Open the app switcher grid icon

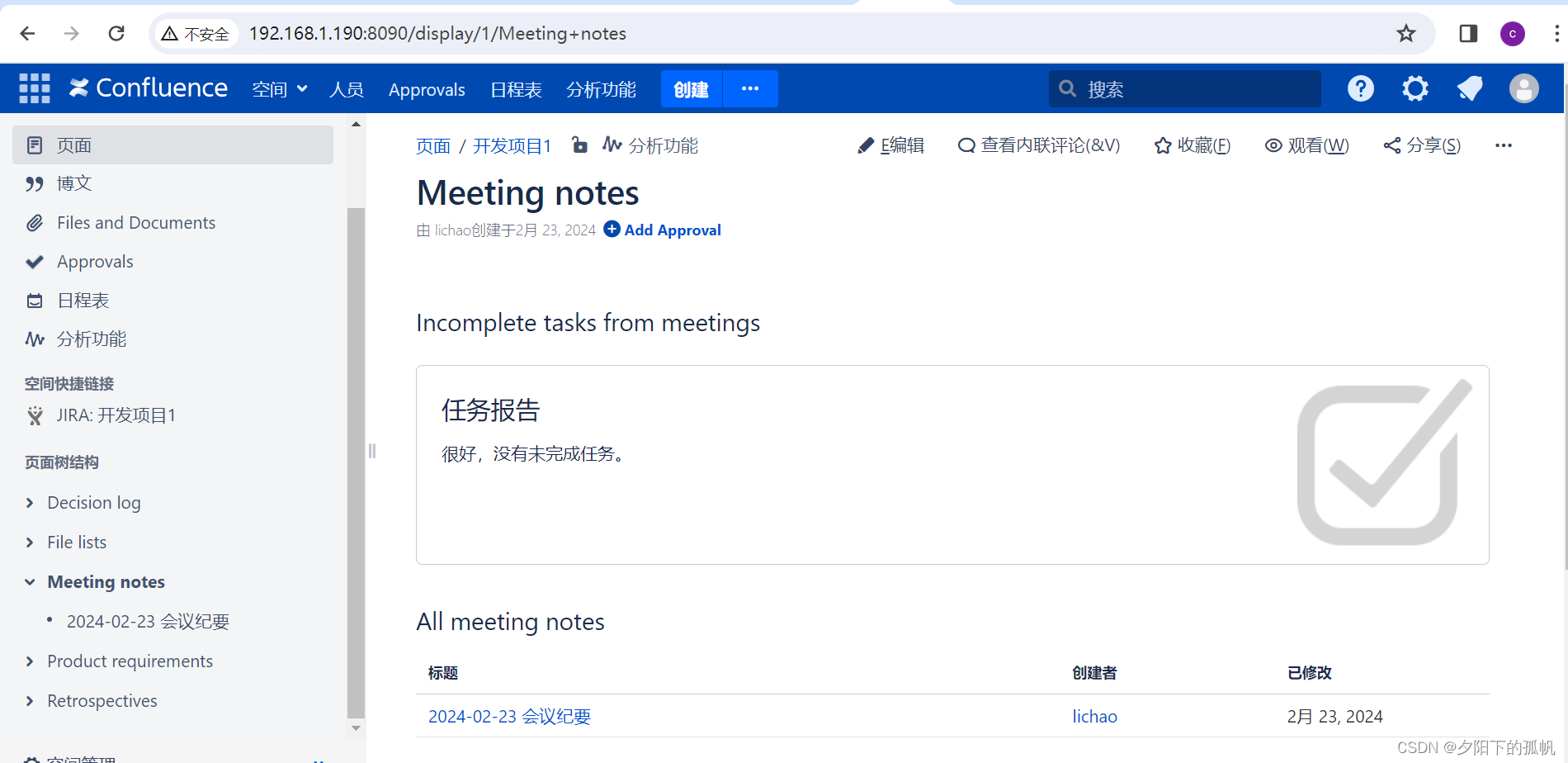point(35,88)
